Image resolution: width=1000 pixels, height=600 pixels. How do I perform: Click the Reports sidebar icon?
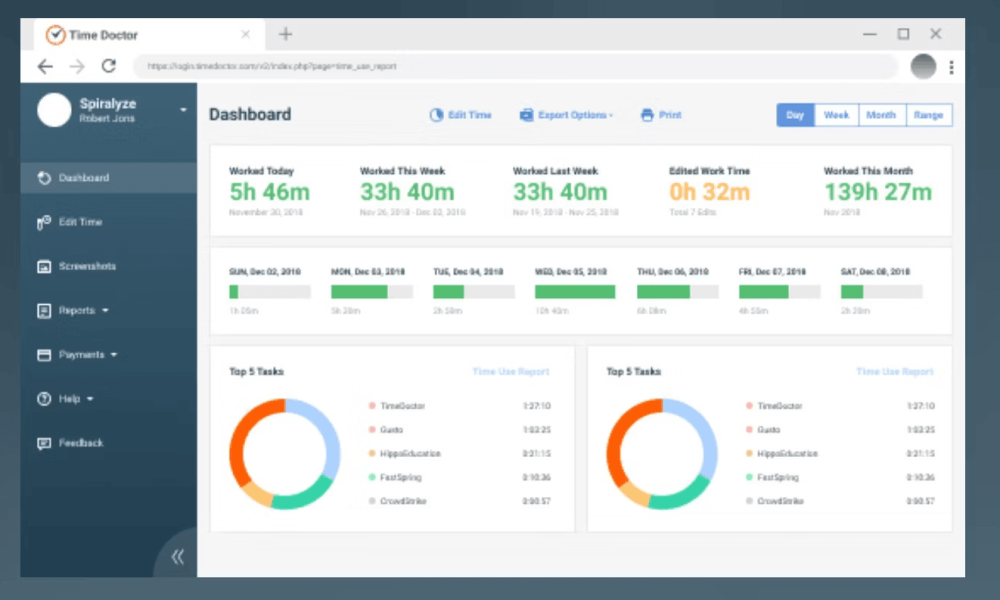tap(44, 311)
